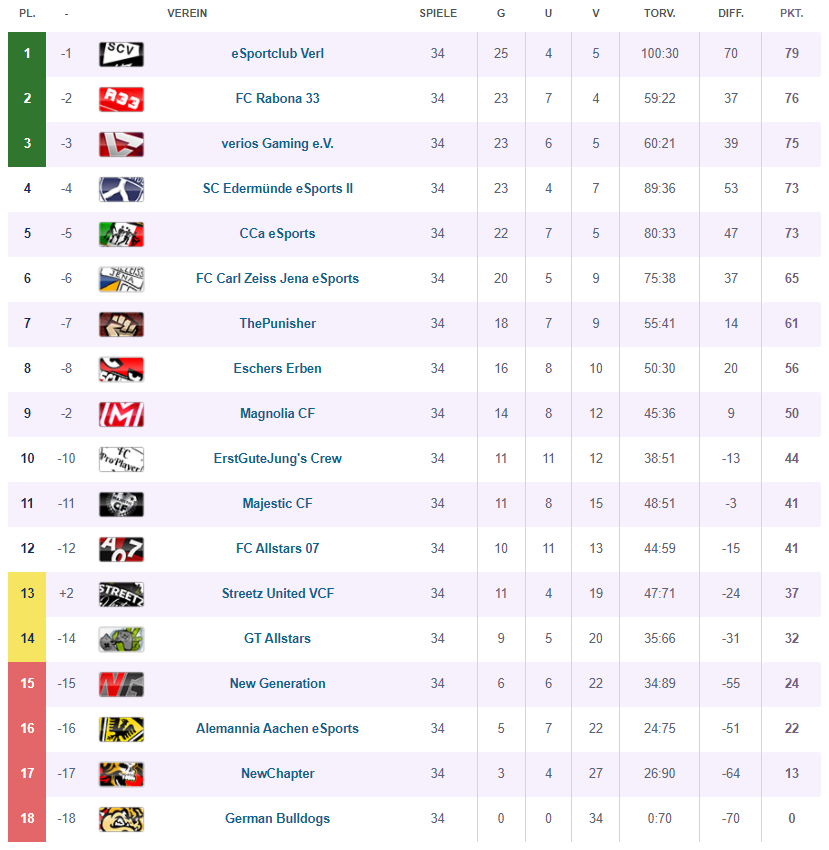Open SC Edermünde eSports II team page

(x=278, y=189)
